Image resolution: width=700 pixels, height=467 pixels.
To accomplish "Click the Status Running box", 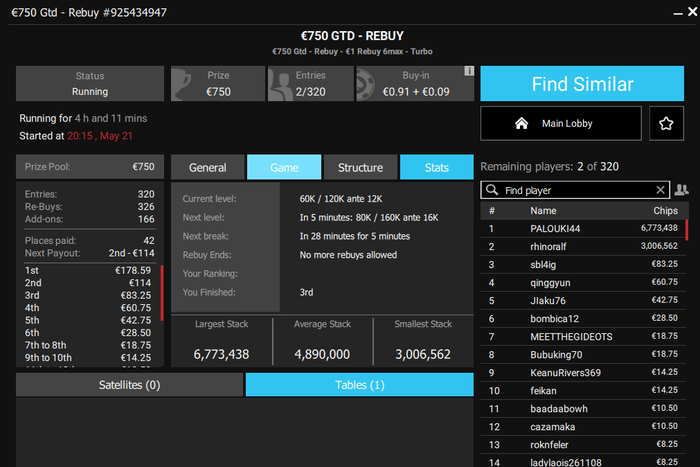I will pyautogui.click(x=90, y=83).
